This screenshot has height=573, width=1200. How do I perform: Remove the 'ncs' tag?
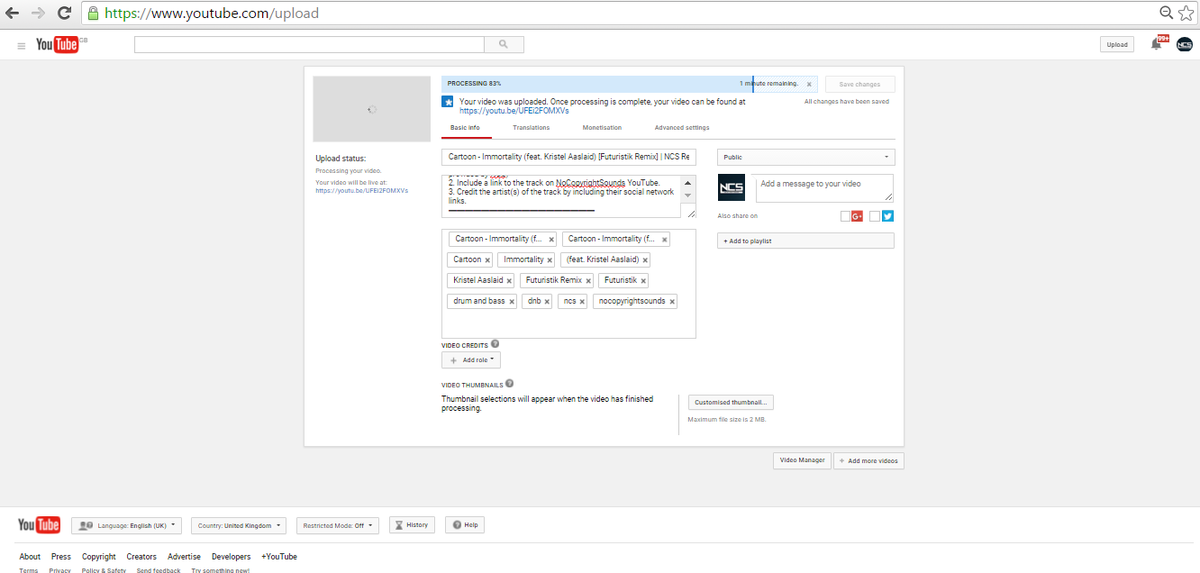[x=582, y=302]
